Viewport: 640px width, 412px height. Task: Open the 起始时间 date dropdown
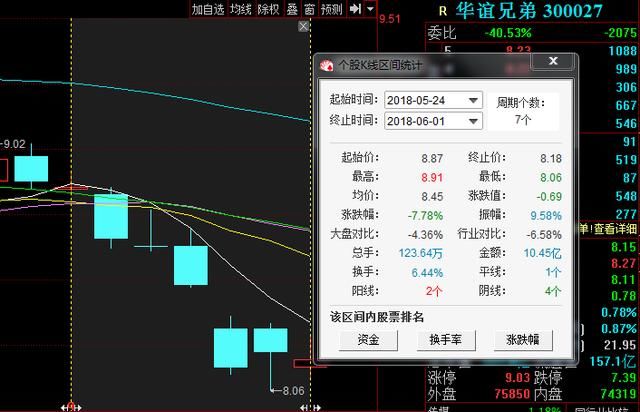tap(473, 100)
